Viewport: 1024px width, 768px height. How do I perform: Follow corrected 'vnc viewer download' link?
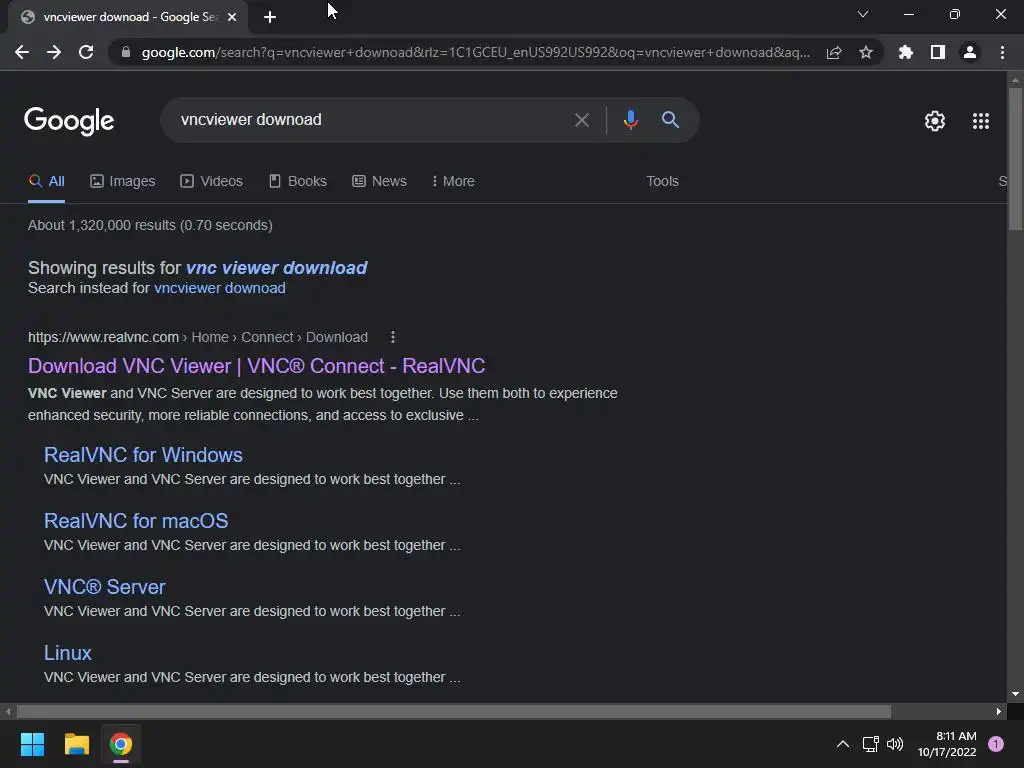(276, 268)
